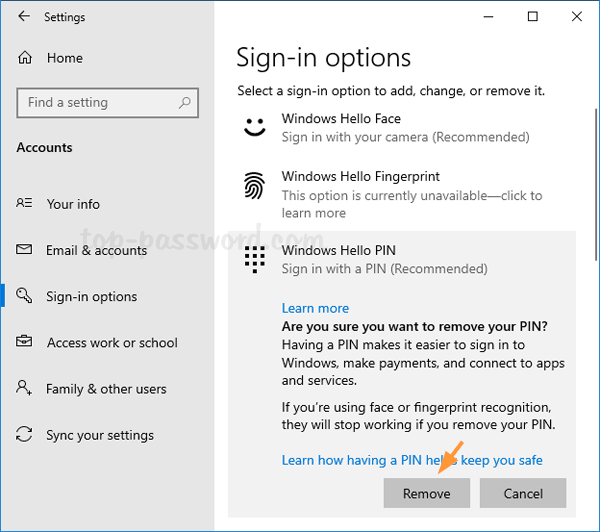Click the Access work or school briefcase icon
Viewport: 600px width, 532px height.
(x=25, y=342)
